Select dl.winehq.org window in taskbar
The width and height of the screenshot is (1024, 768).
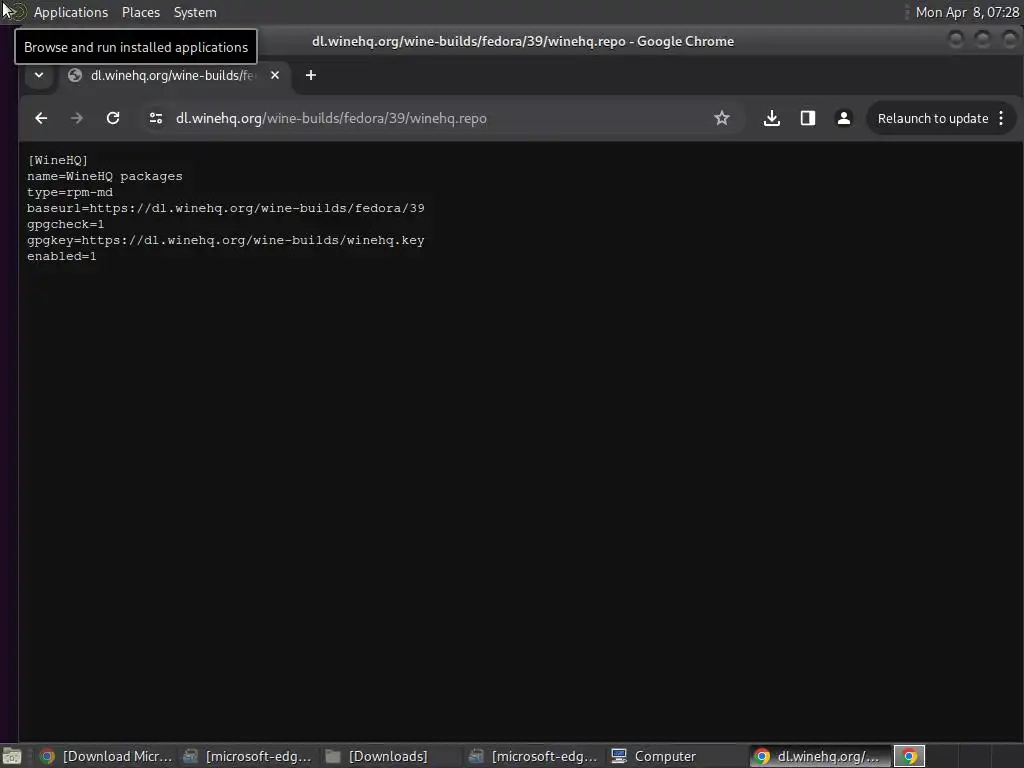tap(820, 756)
